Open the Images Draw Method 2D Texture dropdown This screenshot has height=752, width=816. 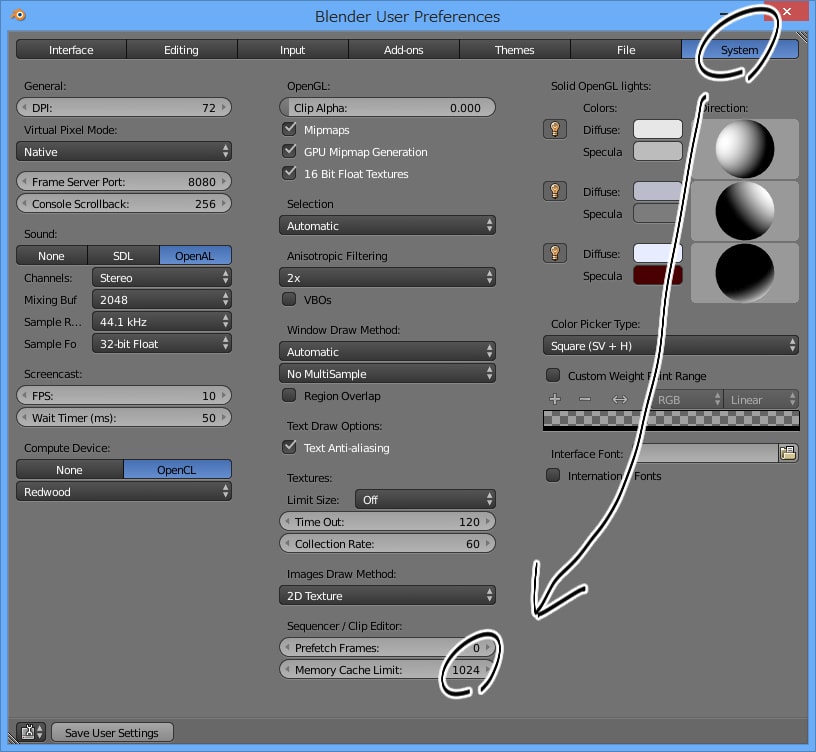tap(387, 595)
